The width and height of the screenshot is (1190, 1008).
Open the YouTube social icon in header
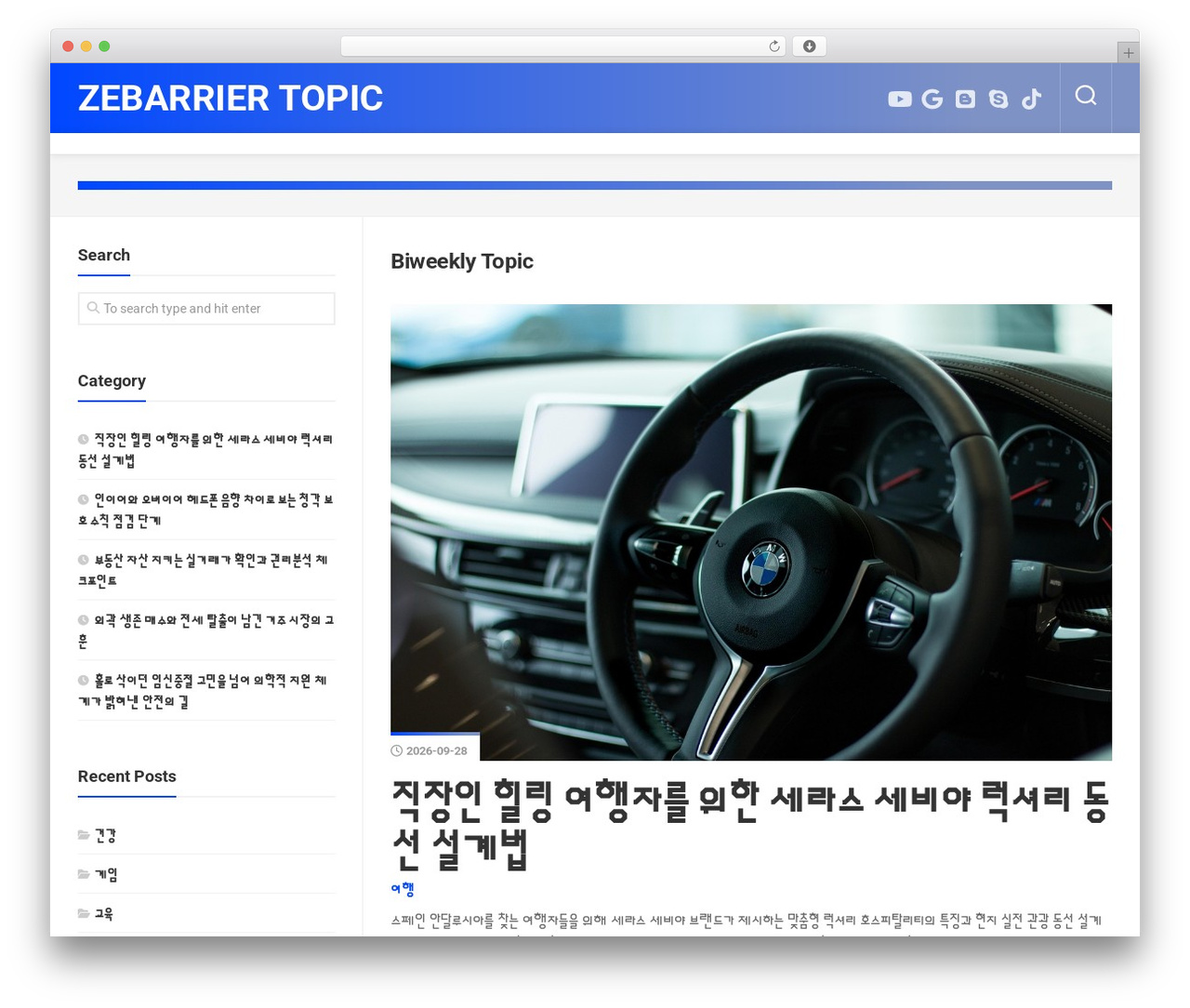[x=899, y=99]
